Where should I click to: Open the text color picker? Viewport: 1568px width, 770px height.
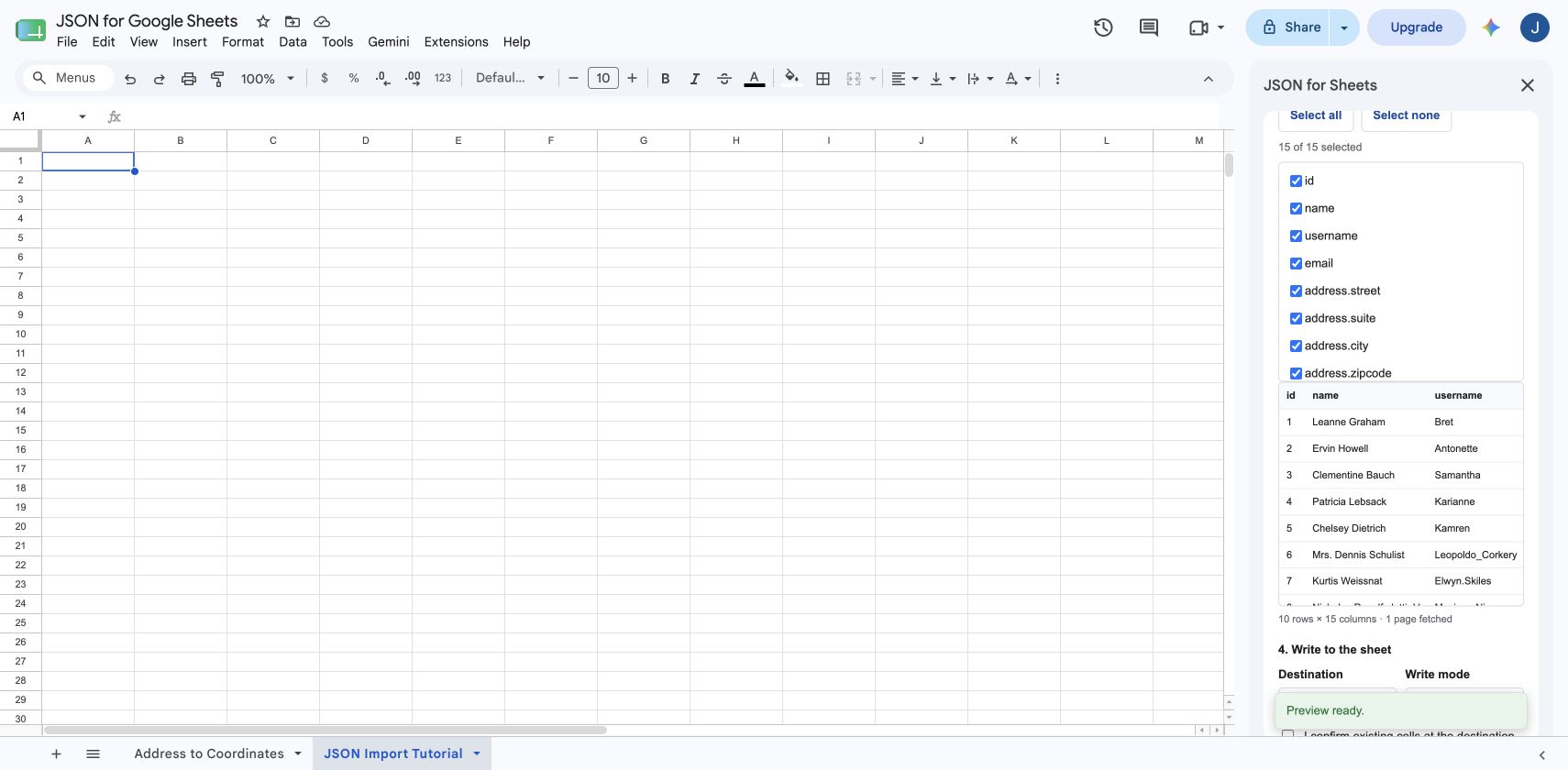755,79
